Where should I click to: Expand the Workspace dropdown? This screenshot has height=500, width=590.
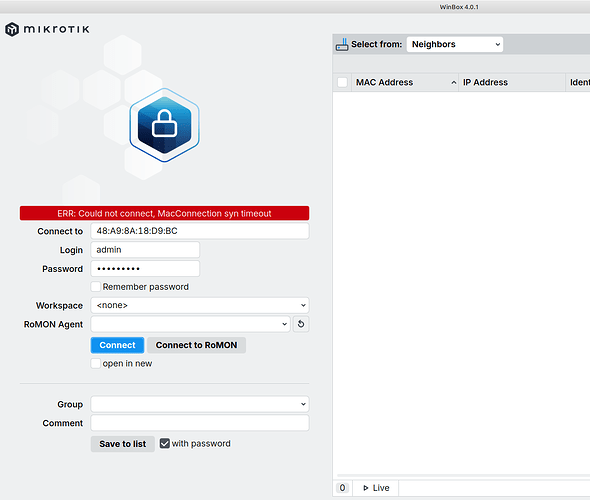tap(200, 305)
